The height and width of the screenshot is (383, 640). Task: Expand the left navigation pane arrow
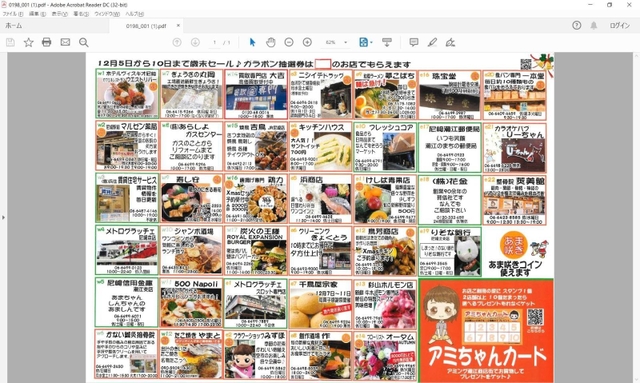click(3, 217)
